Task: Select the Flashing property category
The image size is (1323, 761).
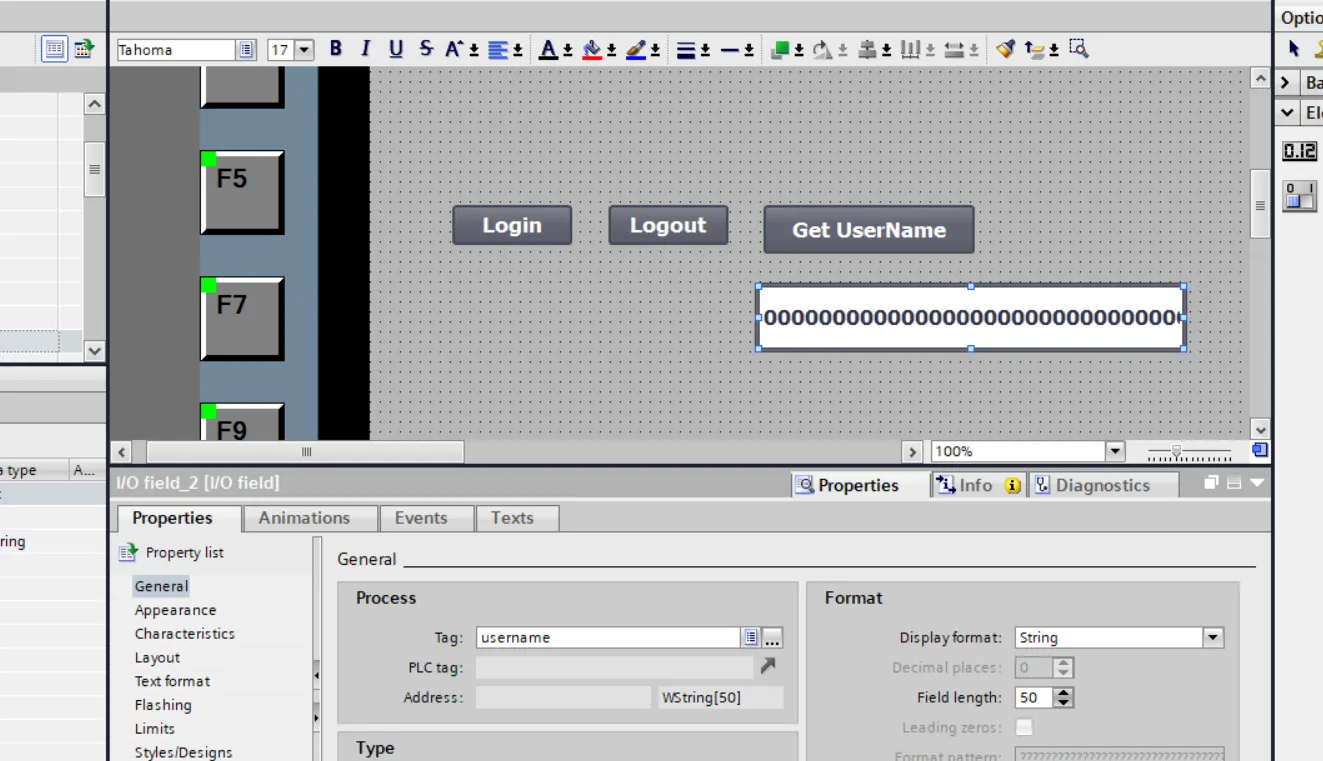Action: pyautogui.click(x=163, y=705)
